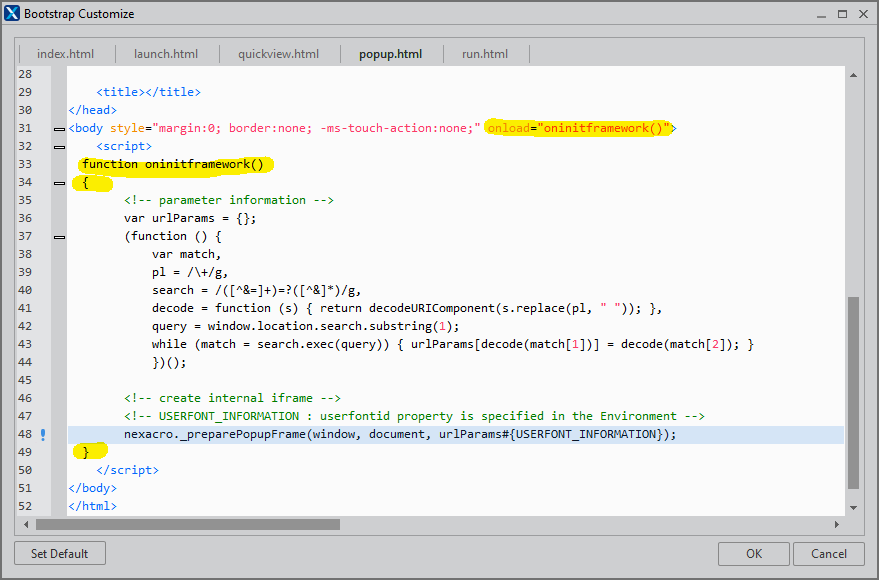Viewport: 879px width, 580px height.
Task: Maximize the Bootstrap Customize window
Action: (x=842, y=14)
